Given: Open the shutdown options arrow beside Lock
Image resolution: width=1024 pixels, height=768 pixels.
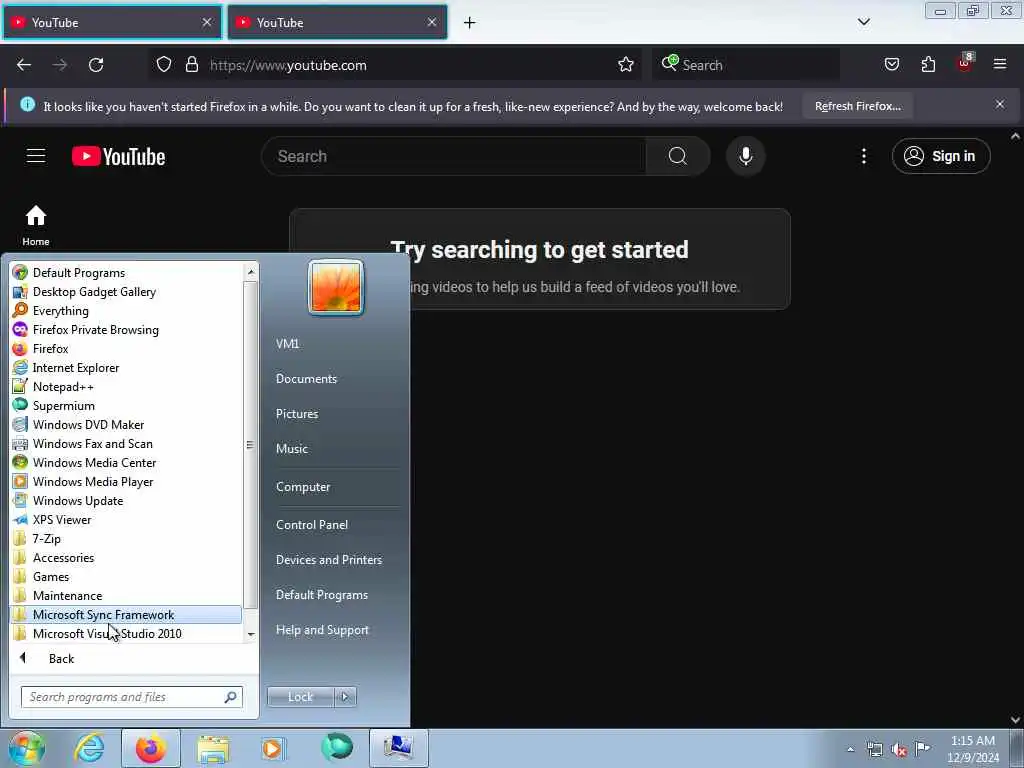Looking at the screenshot, I should (345, 697).
